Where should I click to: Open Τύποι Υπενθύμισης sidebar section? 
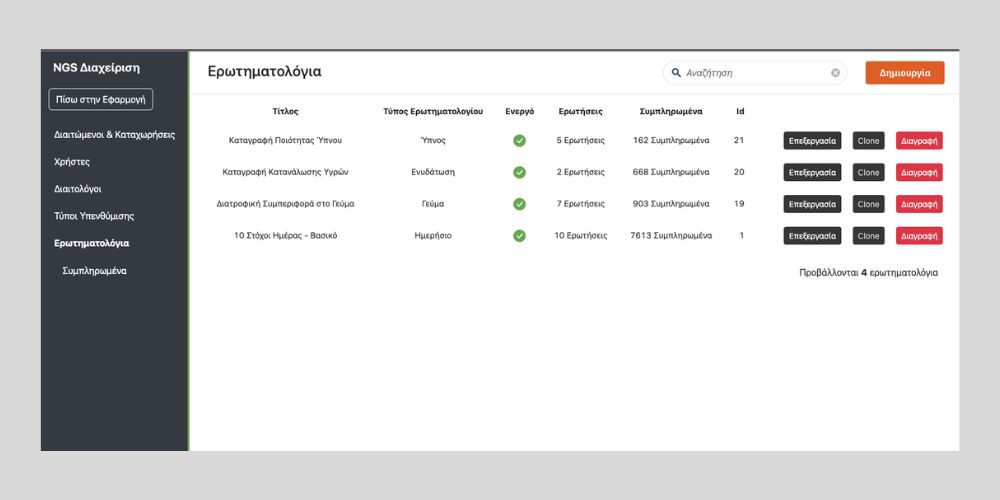coord(94,216)
